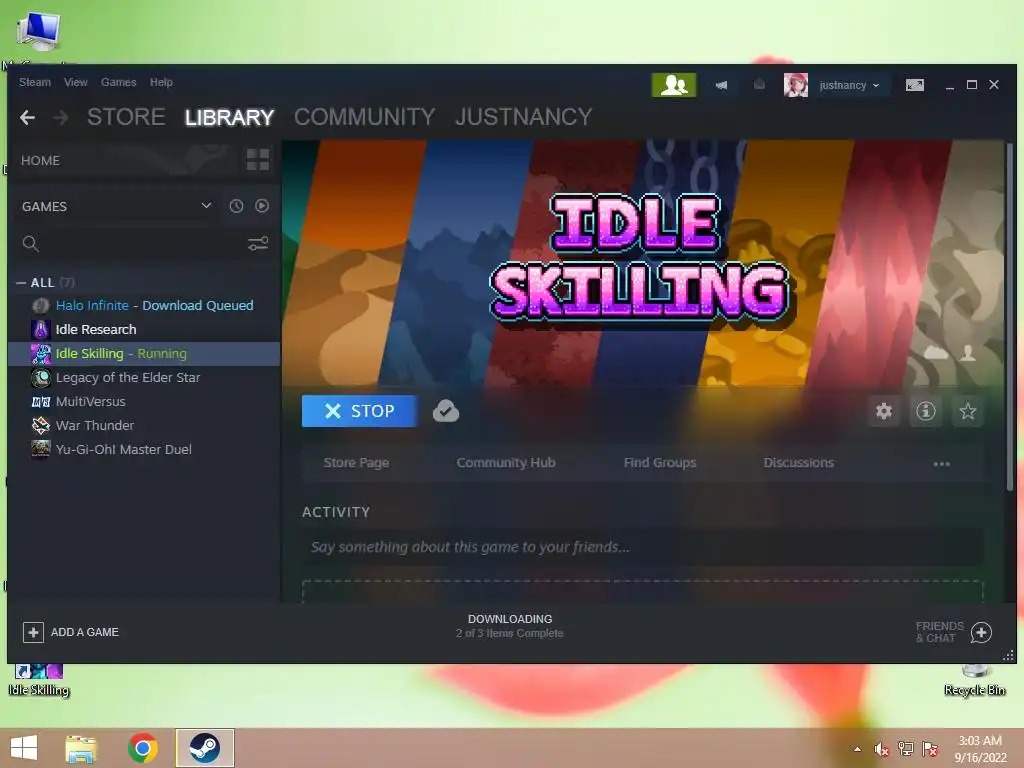
Task: Open the DOWNLOADING status area
Action: point(509,626)
